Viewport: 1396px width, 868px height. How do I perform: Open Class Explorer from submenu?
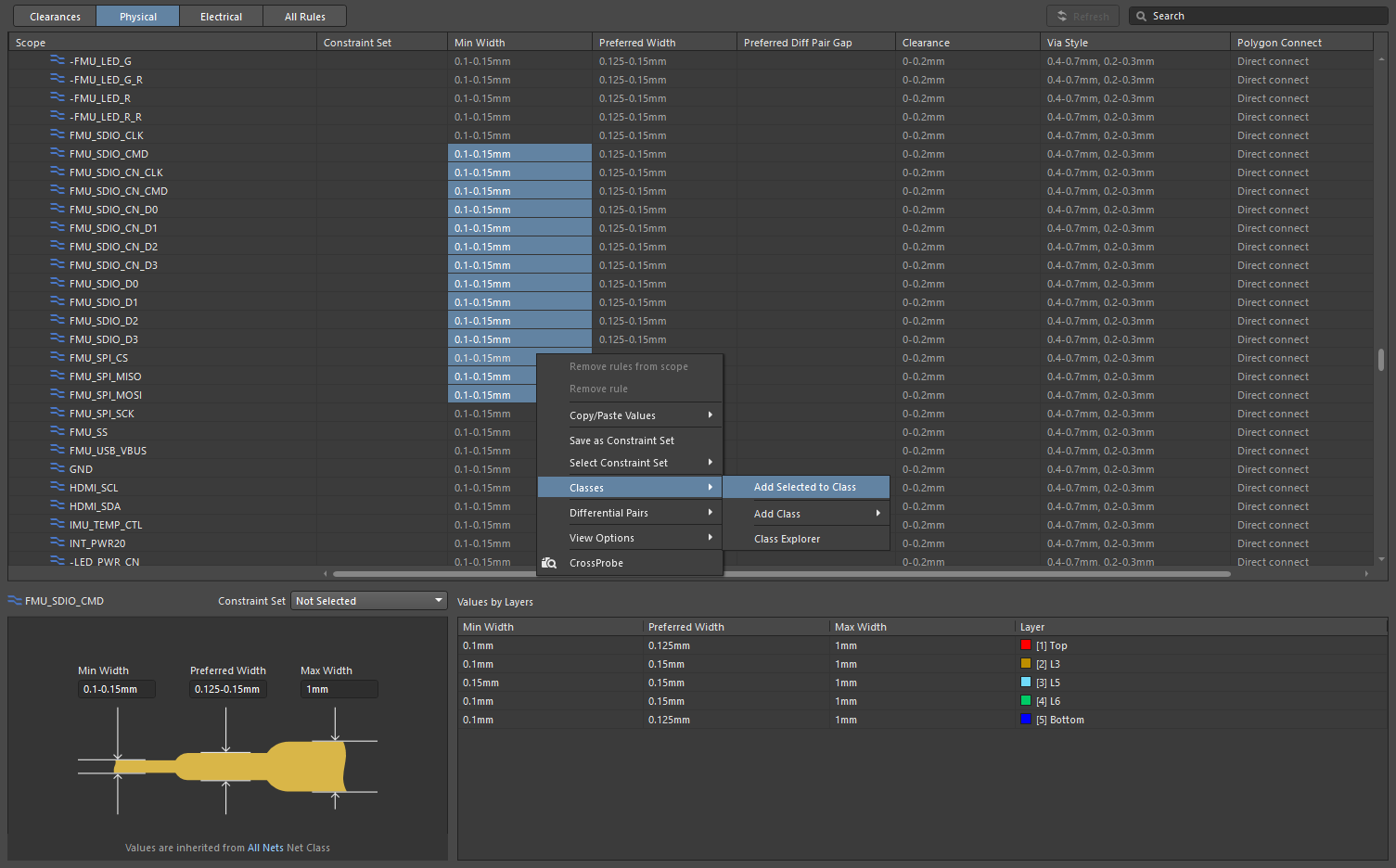point(787,539)
